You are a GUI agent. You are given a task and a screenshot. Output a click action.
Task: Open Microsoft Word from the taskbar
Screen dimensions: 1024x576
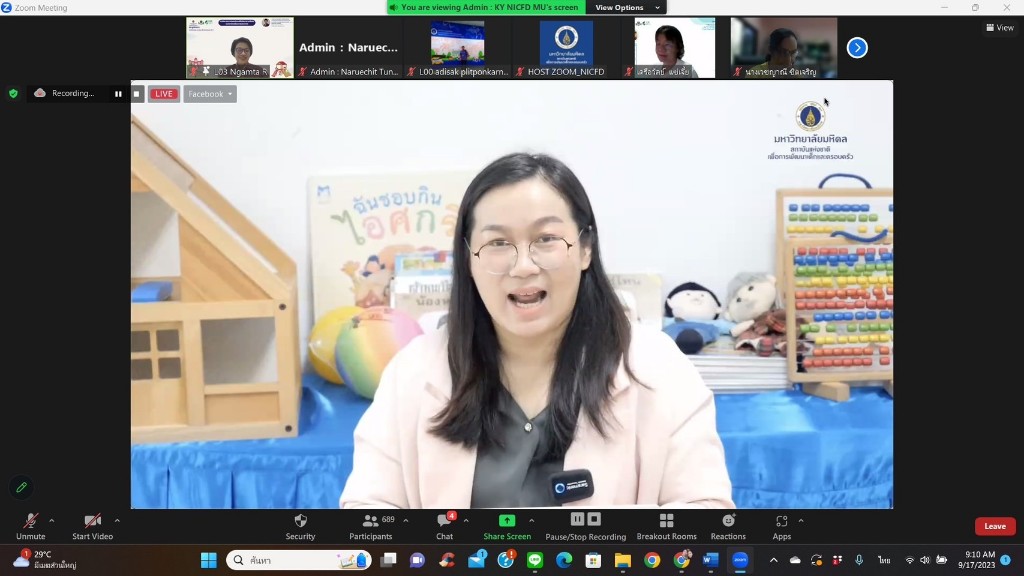coord(711,560)
